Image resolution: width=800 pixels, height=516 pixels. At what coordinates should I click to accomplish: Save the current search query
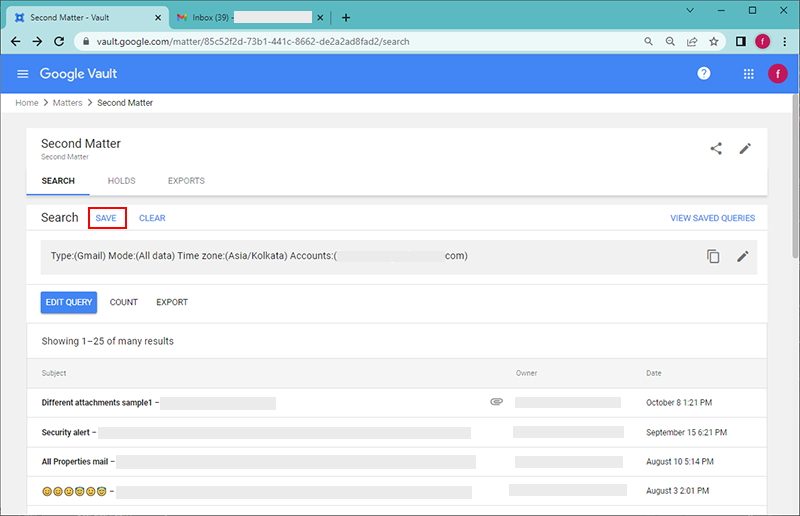106,218
